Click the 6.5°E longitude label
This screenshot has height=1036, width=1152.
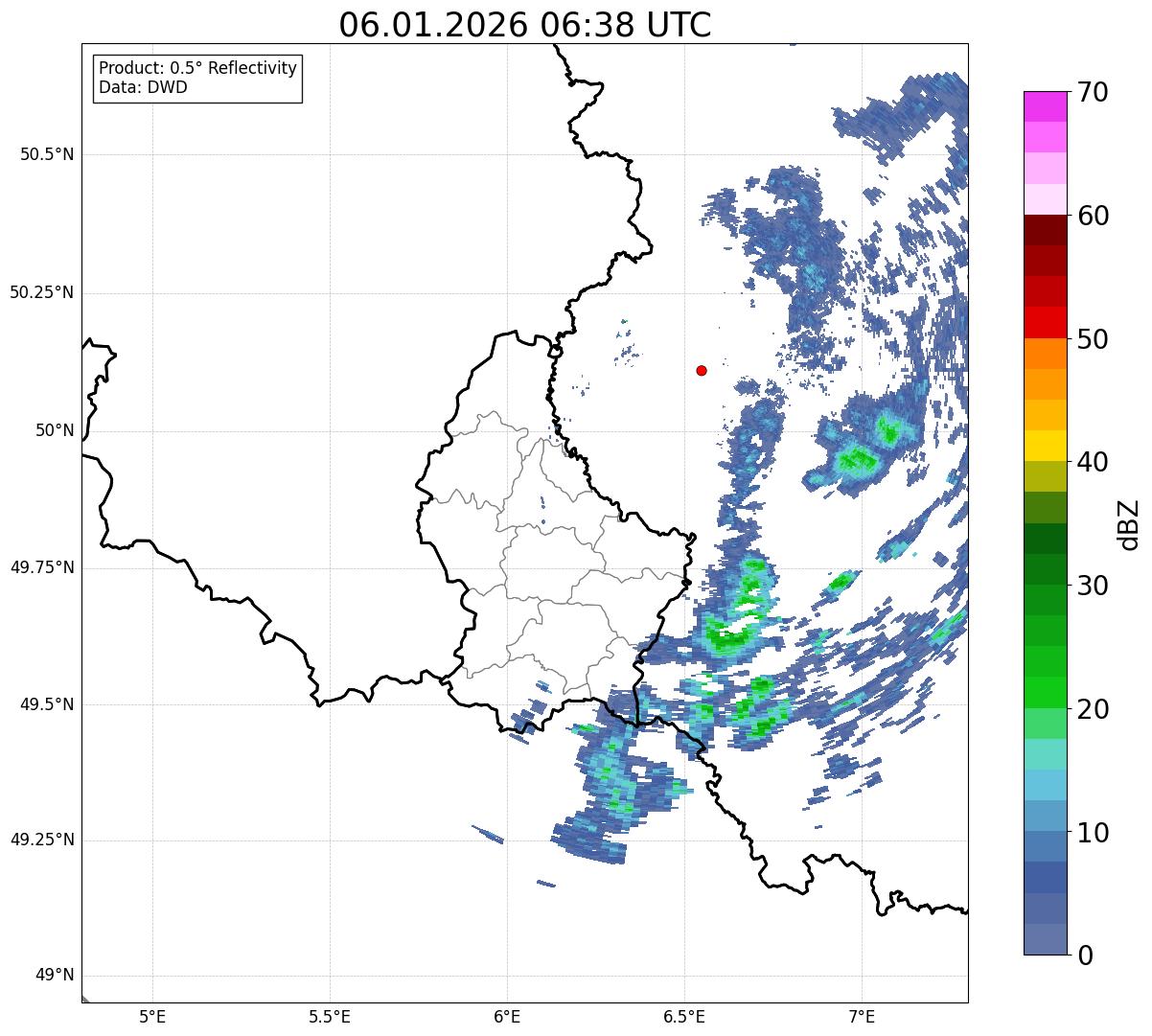click(x=684, y=1016)
